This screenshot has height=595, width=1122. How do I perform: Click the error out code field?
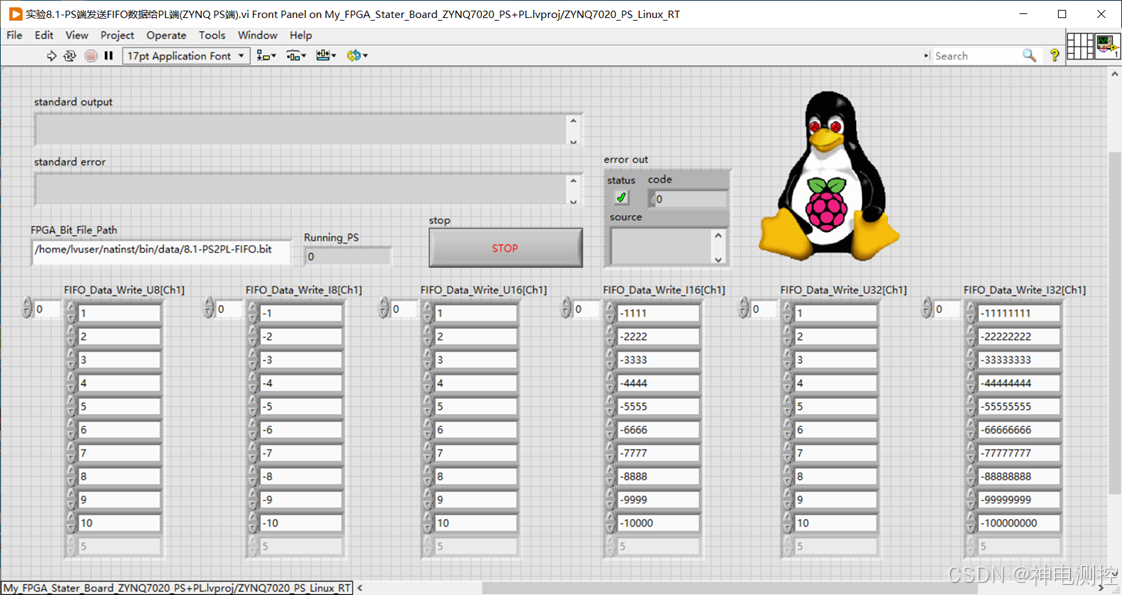coord(688,199)
